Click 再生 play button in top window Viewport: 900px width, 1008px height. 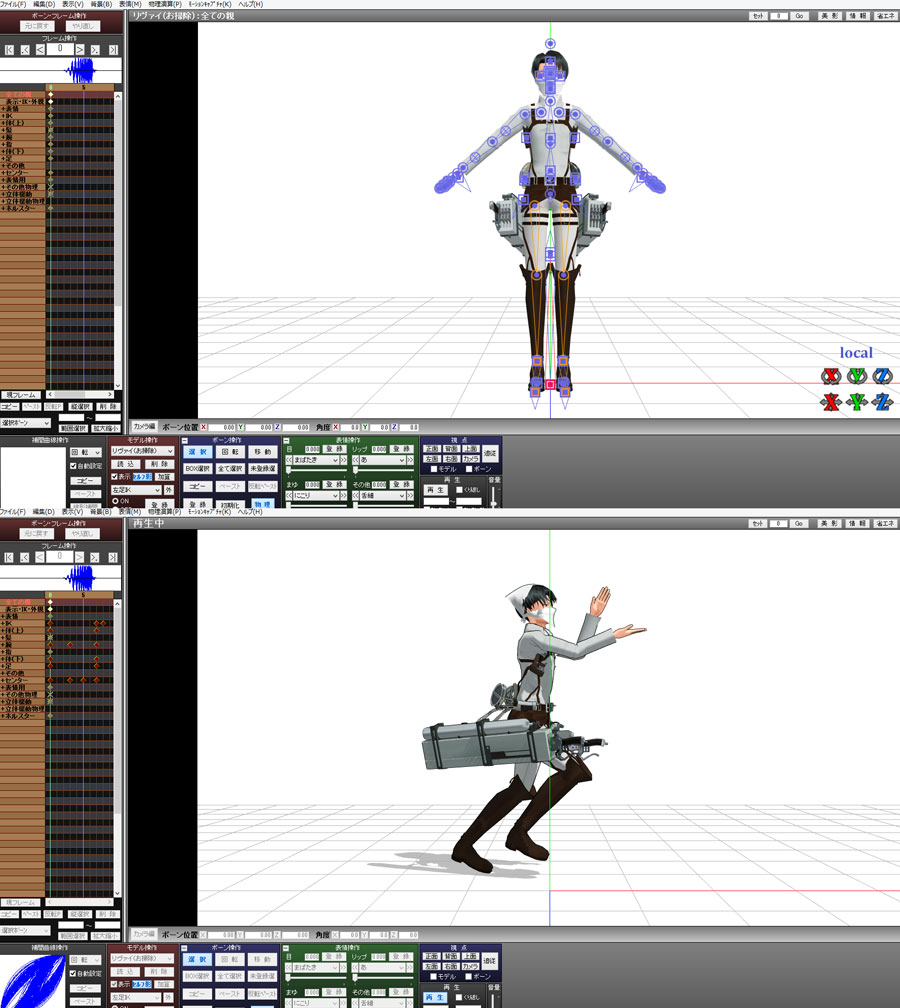coord(435,490)
